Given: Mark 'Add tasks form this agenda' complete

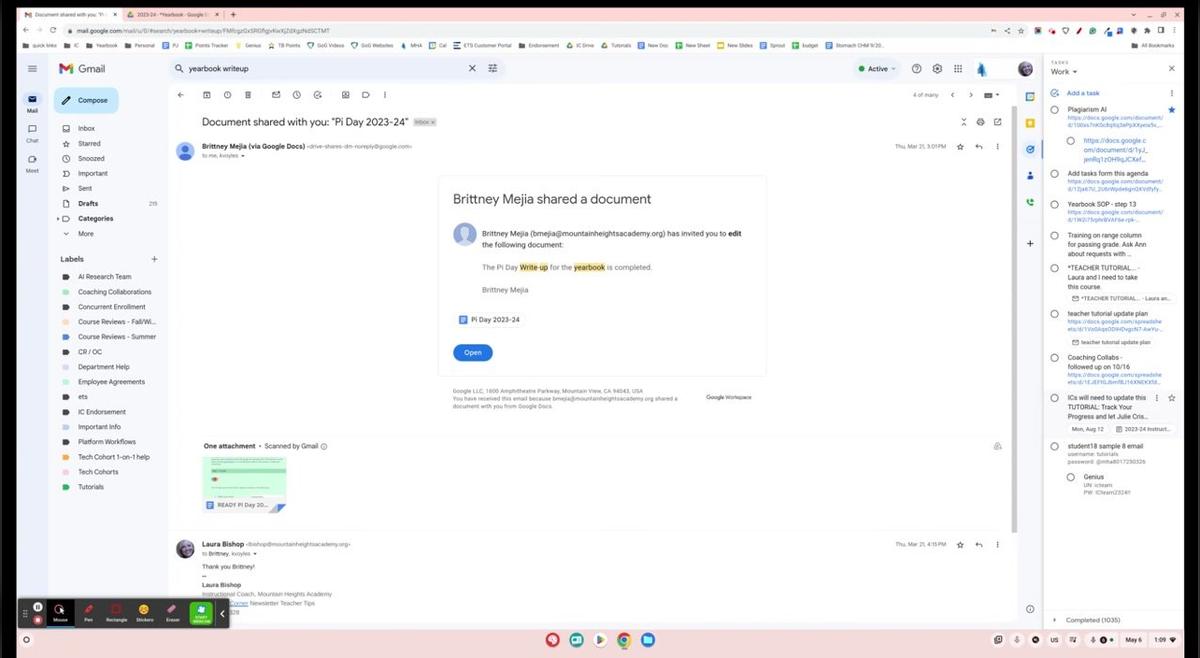Looking at the screenshot, I should pyautogui.click(x=1055, y=173).
